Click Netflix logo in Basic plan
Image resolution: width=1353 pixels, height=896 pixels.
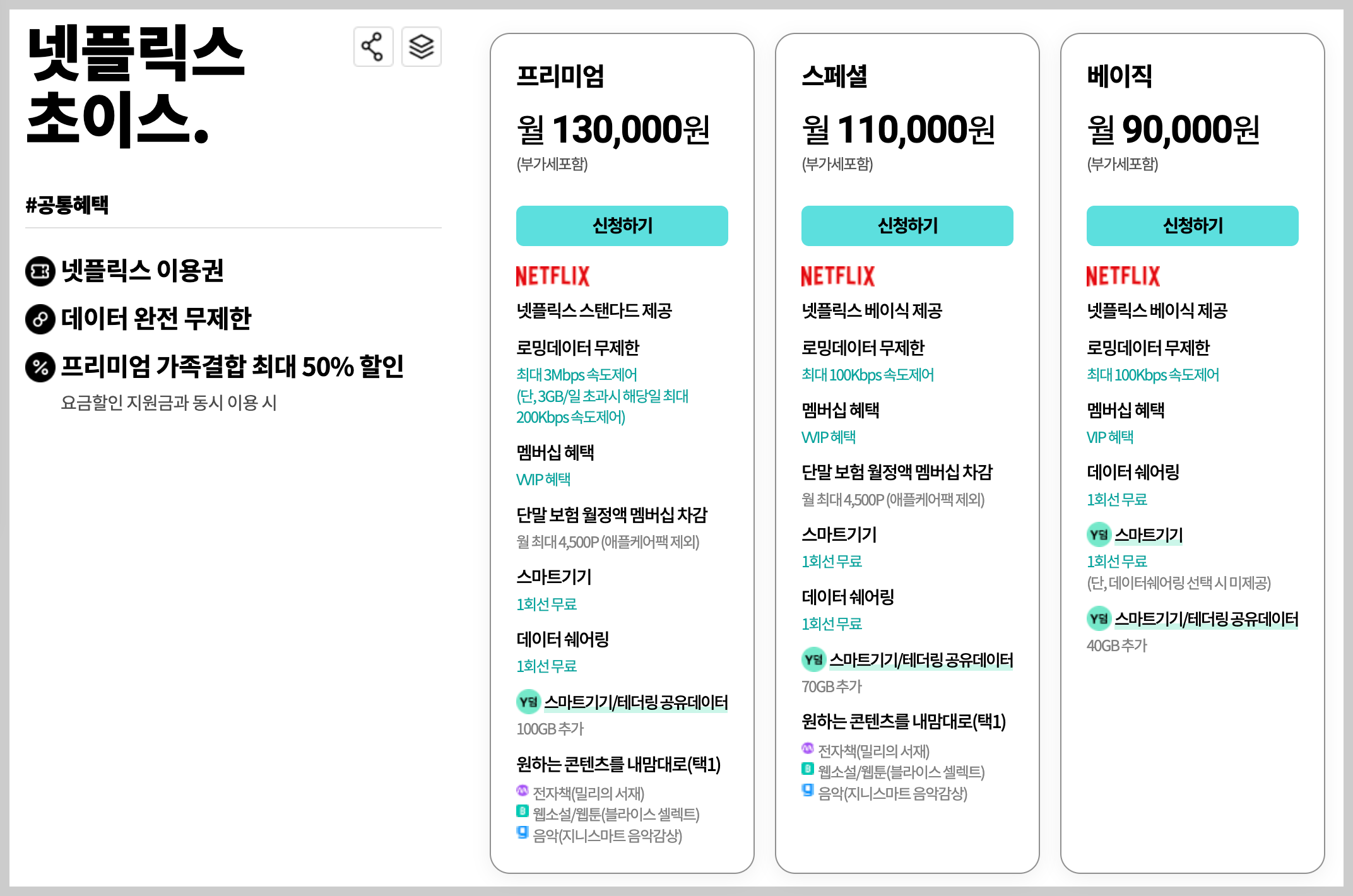pyautogui.click(x=1123, y=276)
